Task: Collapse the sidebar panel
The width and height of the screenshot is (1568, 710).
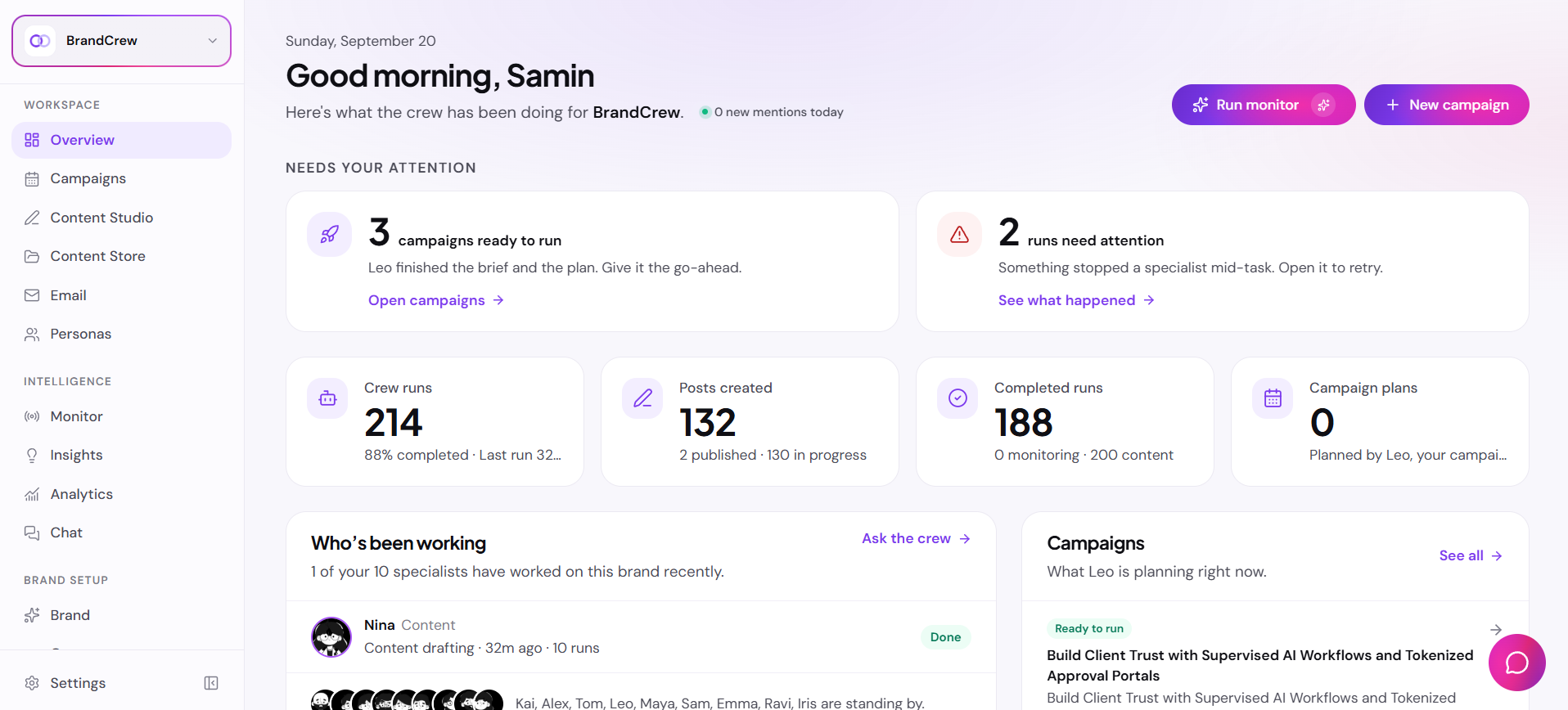Action: tap(211, 683)
